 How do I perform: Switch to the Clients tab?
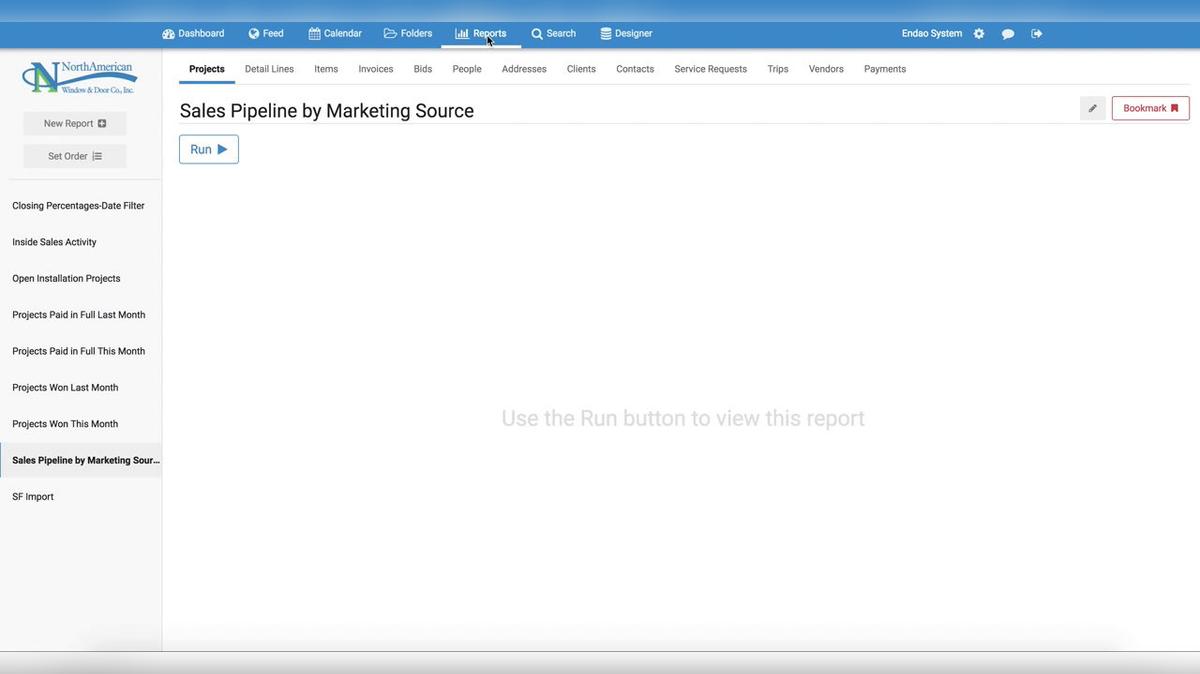tap(581, 69)
